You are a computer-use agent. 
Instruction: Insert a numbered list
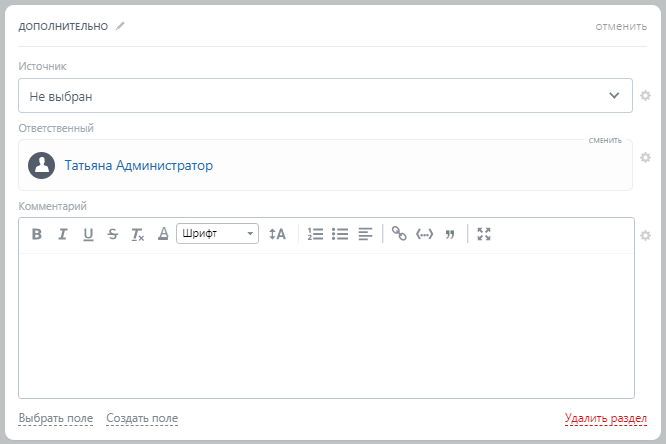[315, 234]
